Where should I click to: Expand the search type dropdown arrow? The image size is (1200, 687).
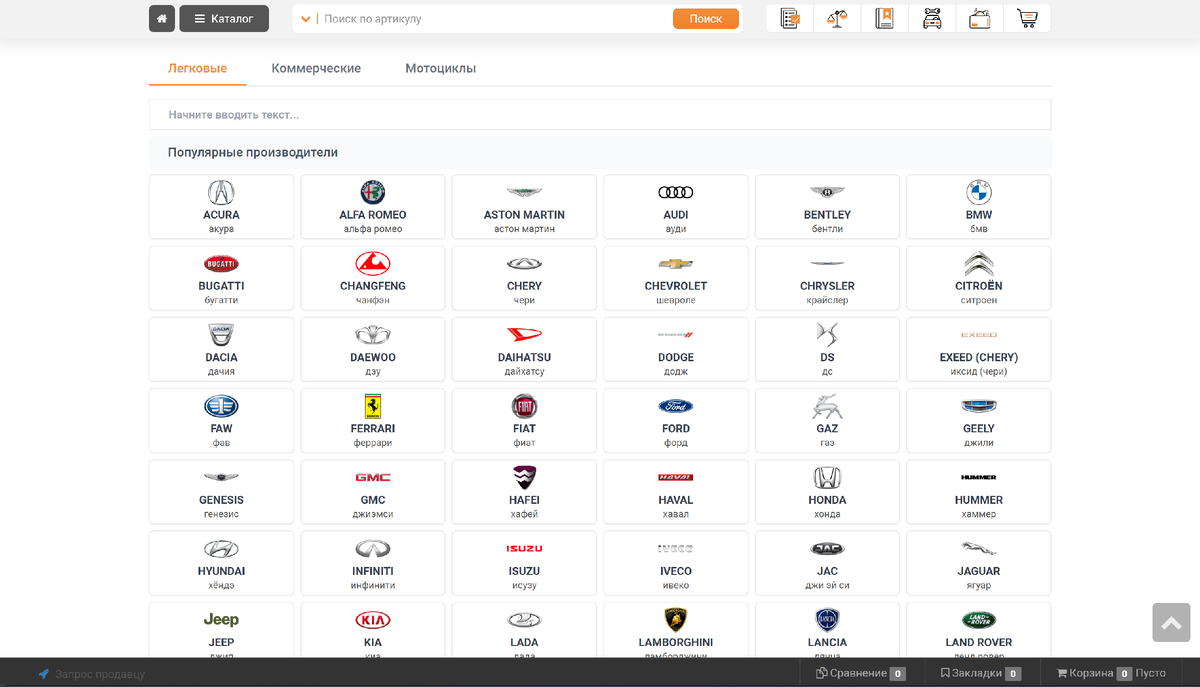306,19
